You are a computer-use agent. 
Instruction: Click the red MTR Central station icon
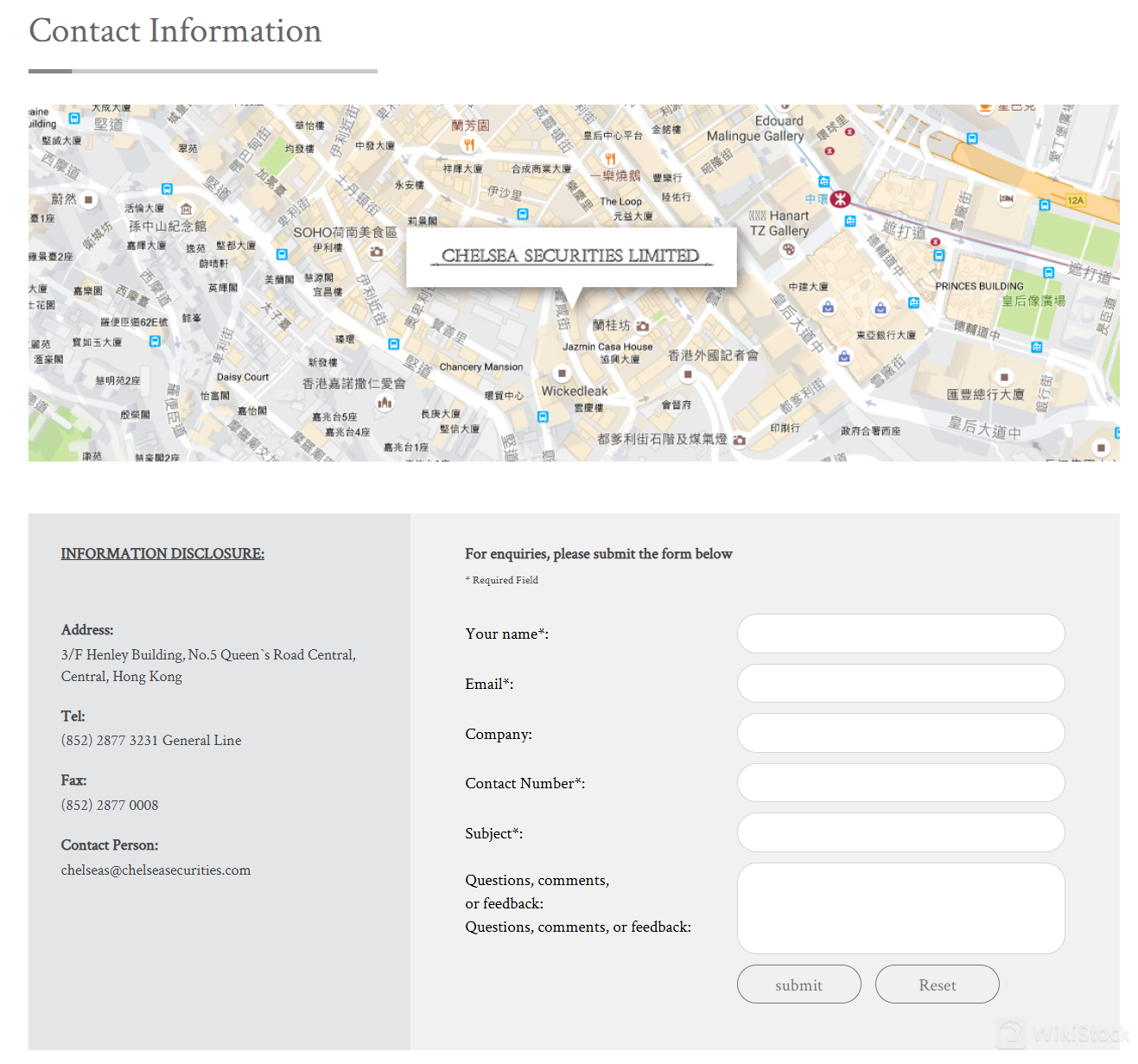(841, 200)
